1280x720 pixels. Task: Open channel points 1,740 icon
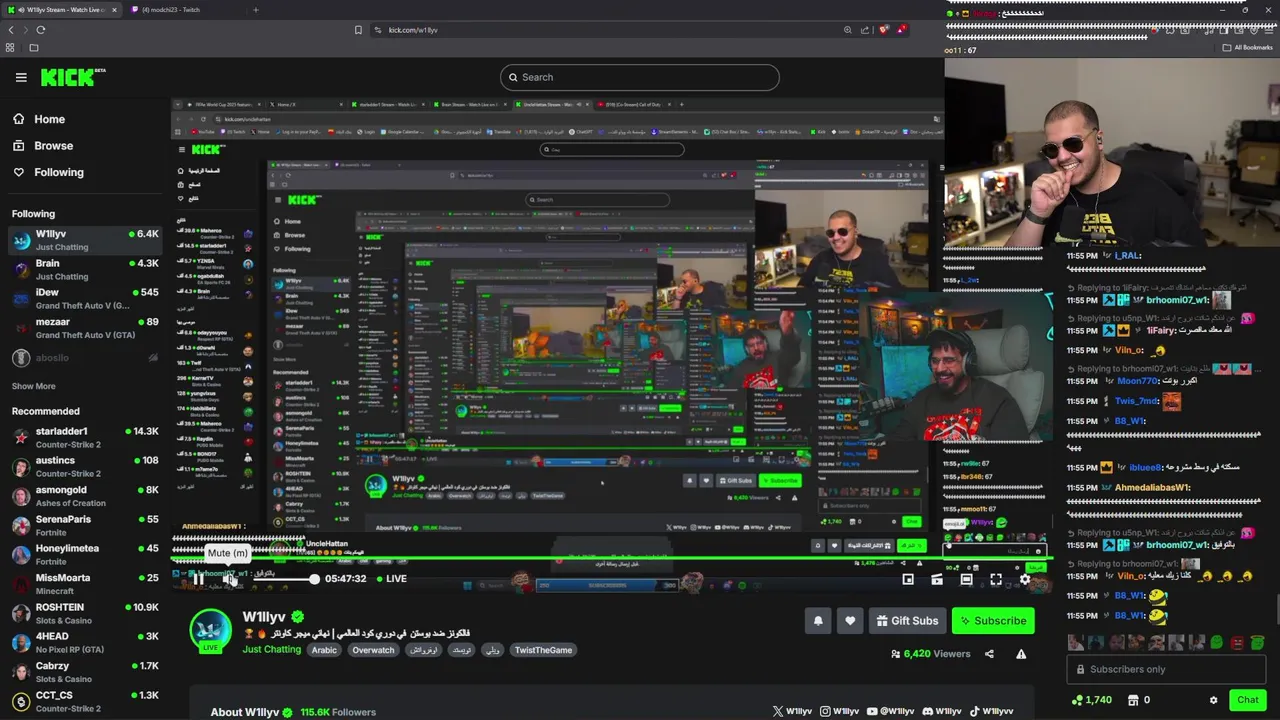point(1091,700)
